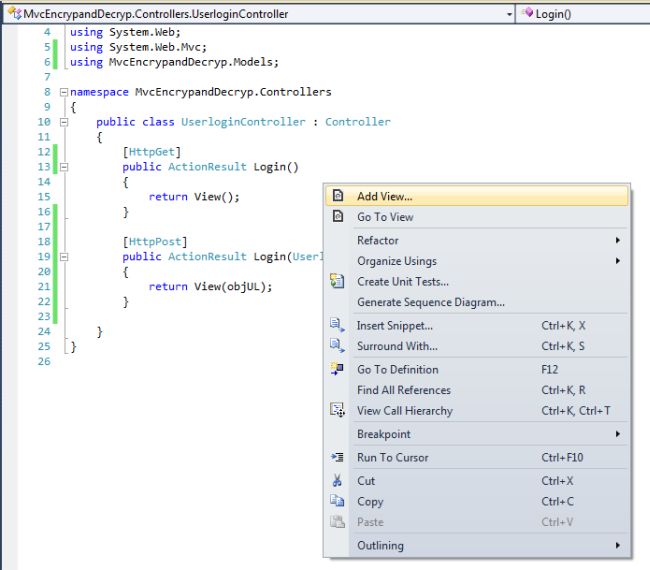The image size is (650, 570).
Task: Click the Insert Snippet icon
Action: (338, 326)
